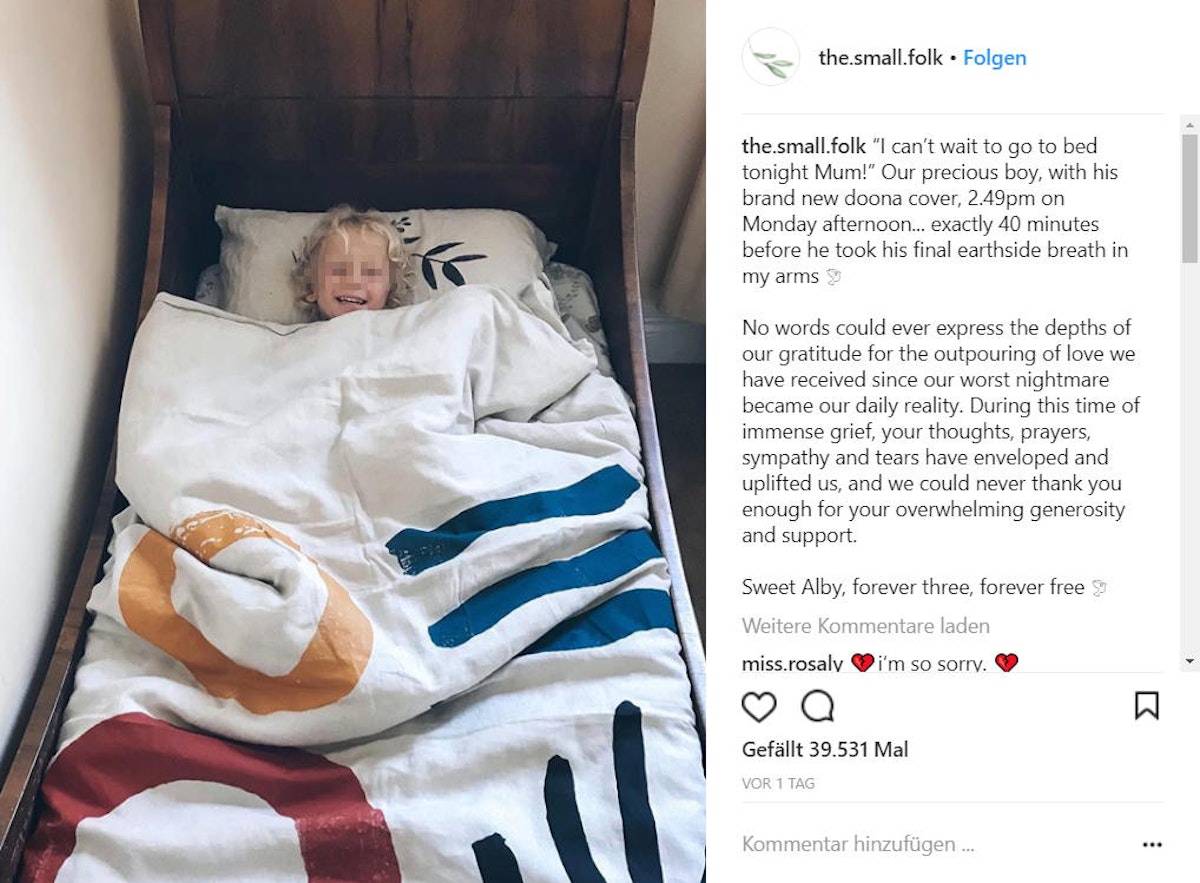Click the scrollbar up arrow in comments
The image size is (1200, 883).
(x=1189, y=123)
